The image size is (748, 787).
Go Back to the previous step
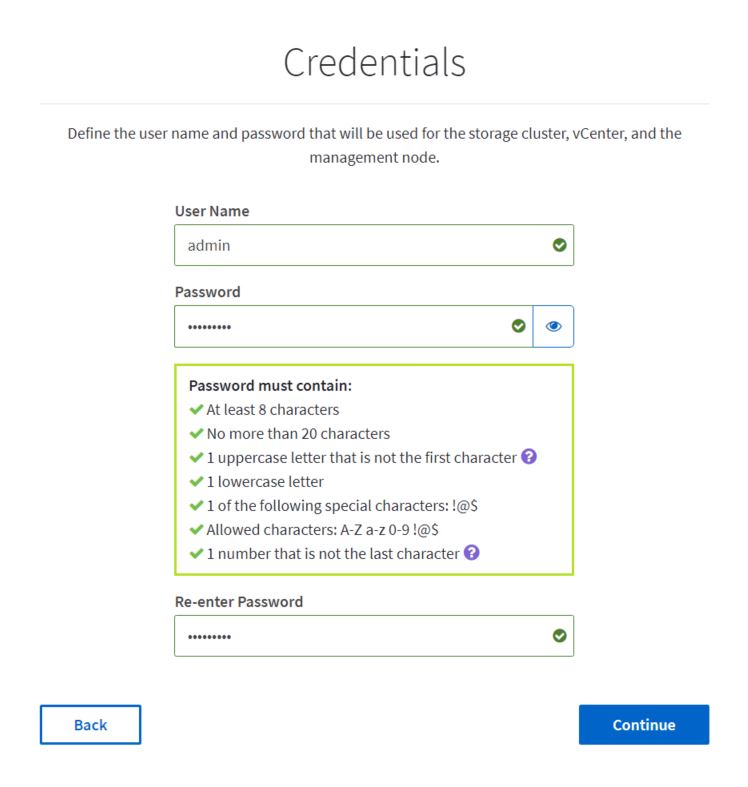90,725
